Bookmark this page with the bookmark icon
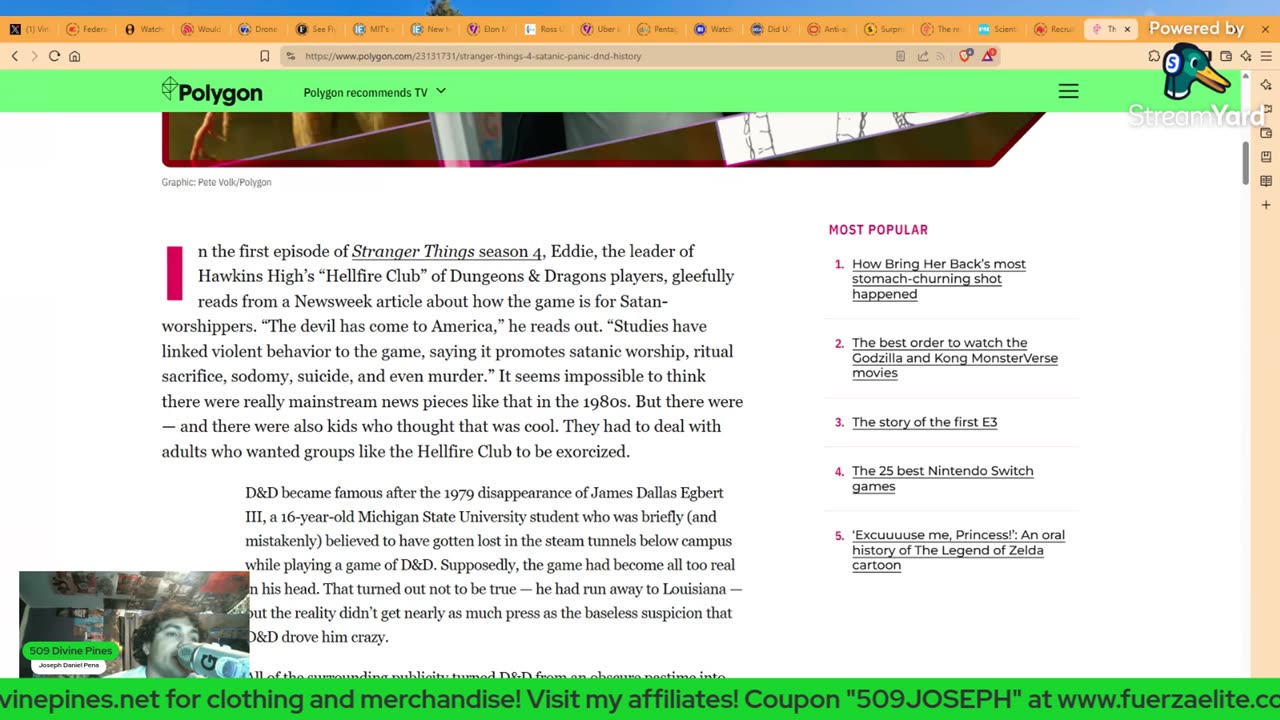 pyautogui.click(x=264, y=56)
